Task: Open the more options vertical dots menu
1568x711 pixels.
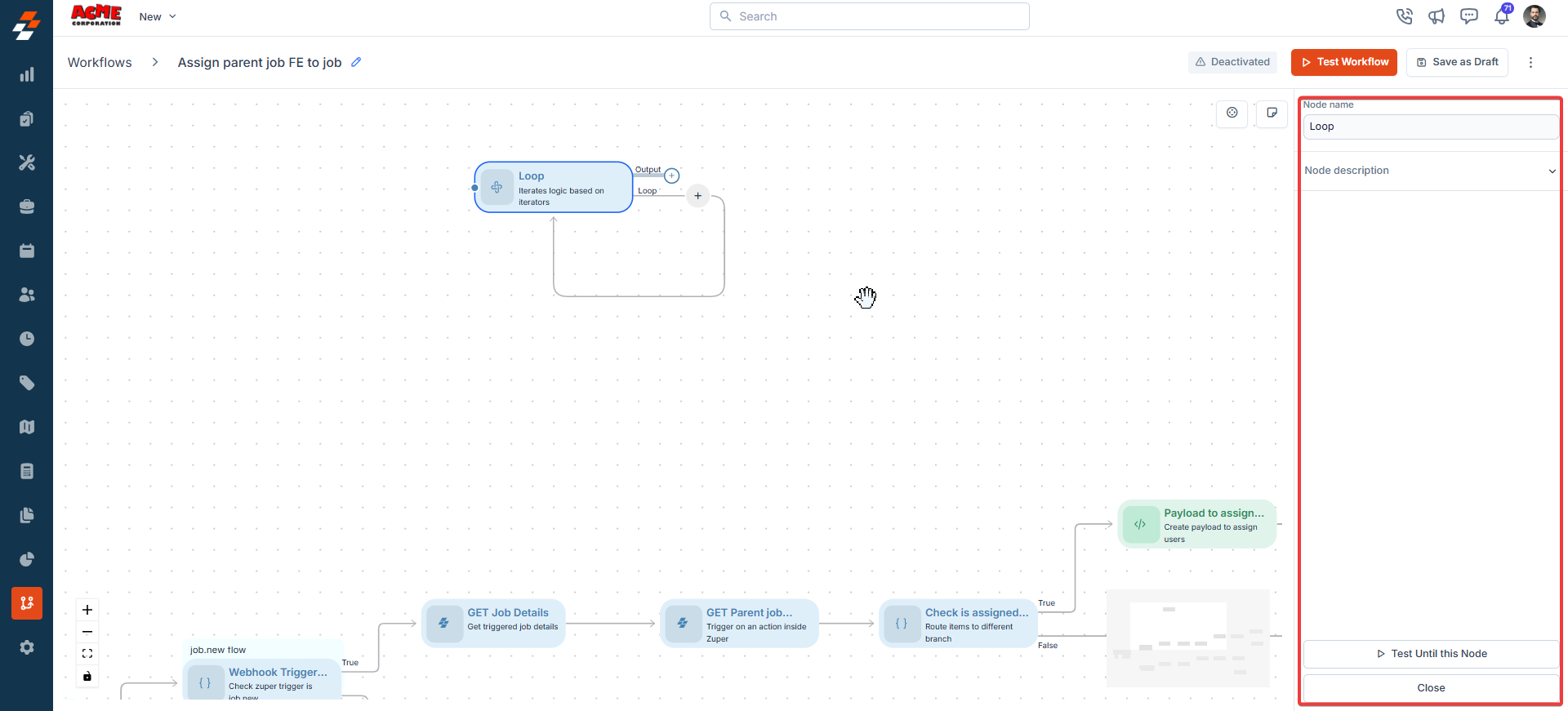Action: pyautogui.click(x=1530, y=62)
